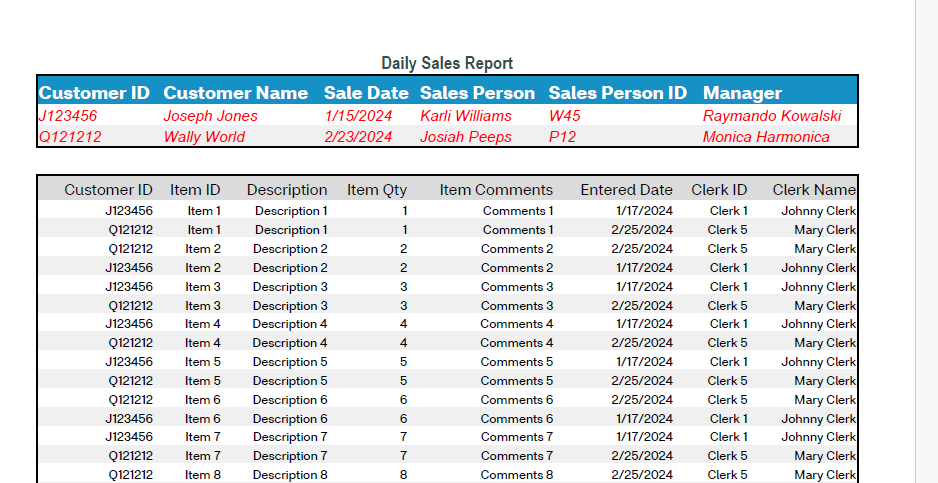The height and width of the screenshot is (483, 938).
Task: Click the Daily Sales Report title
Action: pyautogui.click(x=447, y=64)
